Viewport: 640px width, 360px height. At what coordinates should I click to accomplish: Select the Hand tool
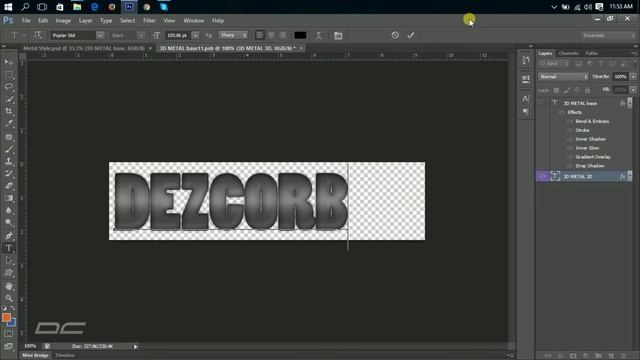pyautogui.click(x=9, y=286)
